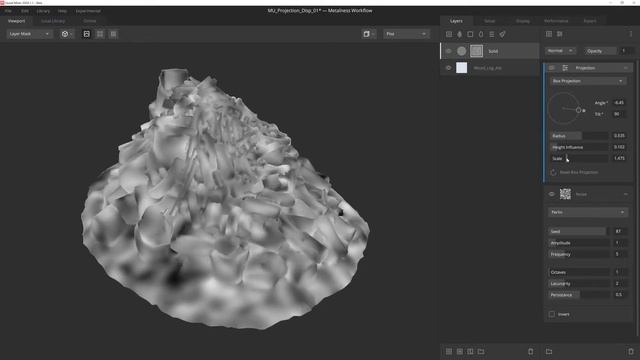Viewport: 640px width, 360px height.
Task: Click the Reset Box Projection text
Action: (579, 172)
